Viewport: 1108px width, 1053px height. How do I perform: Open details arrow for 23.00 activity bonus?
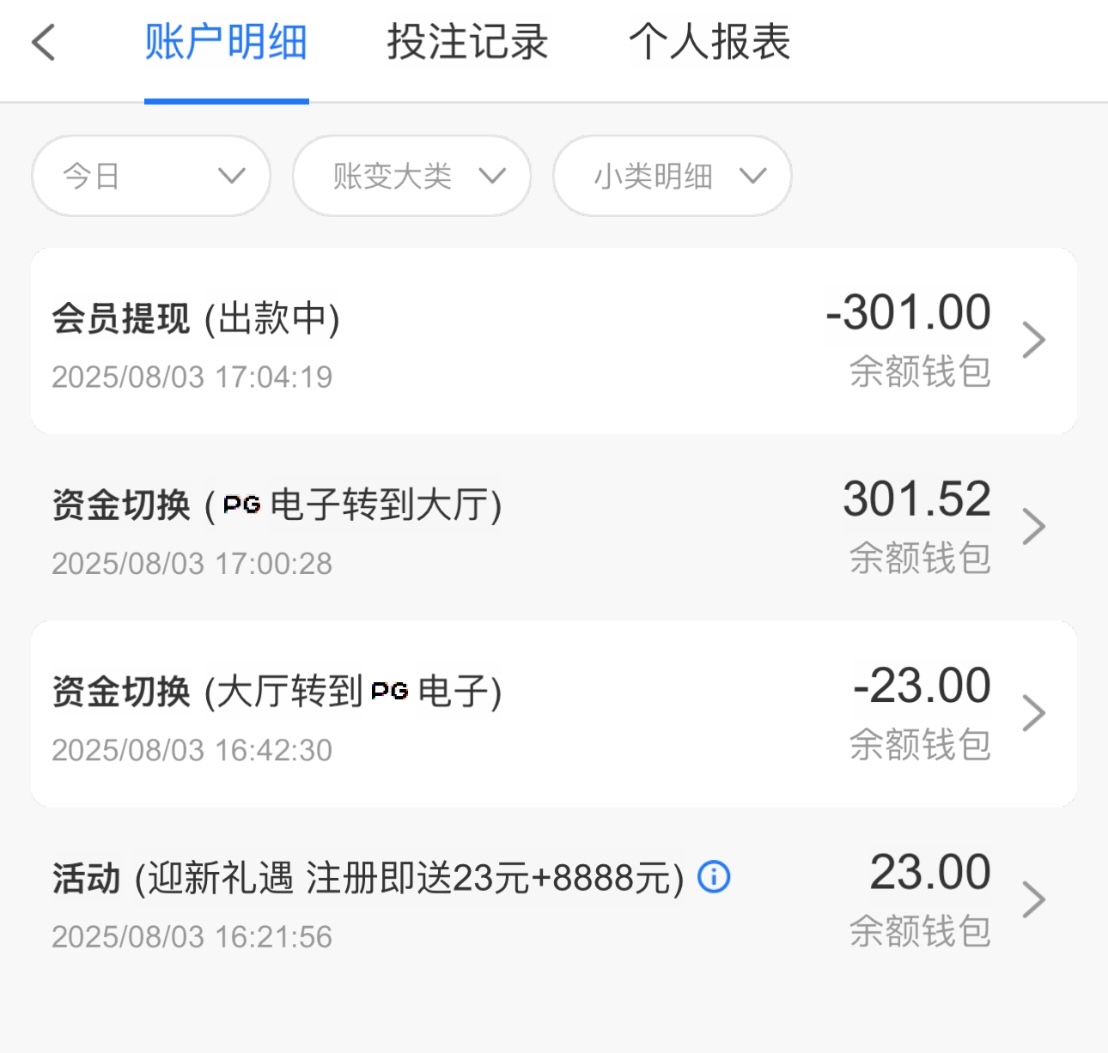coord(1034,900)
